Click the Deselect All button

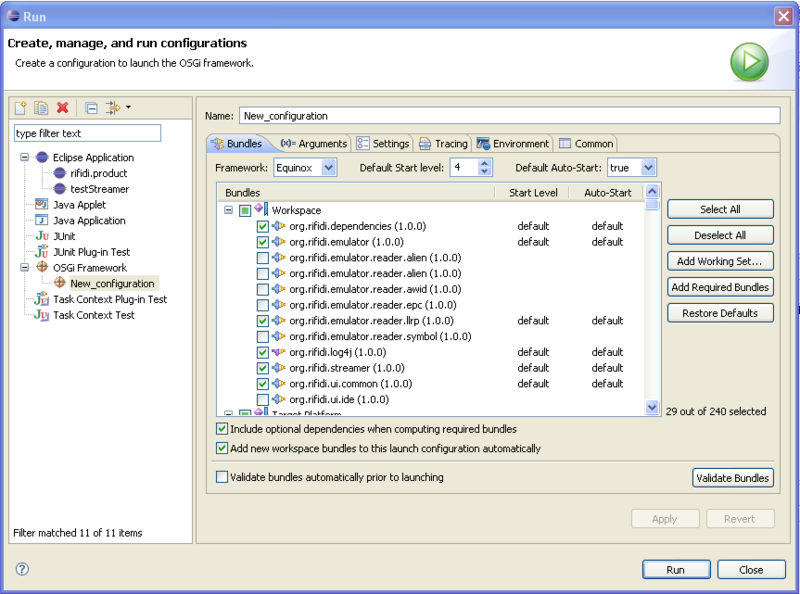click(720, 235)
